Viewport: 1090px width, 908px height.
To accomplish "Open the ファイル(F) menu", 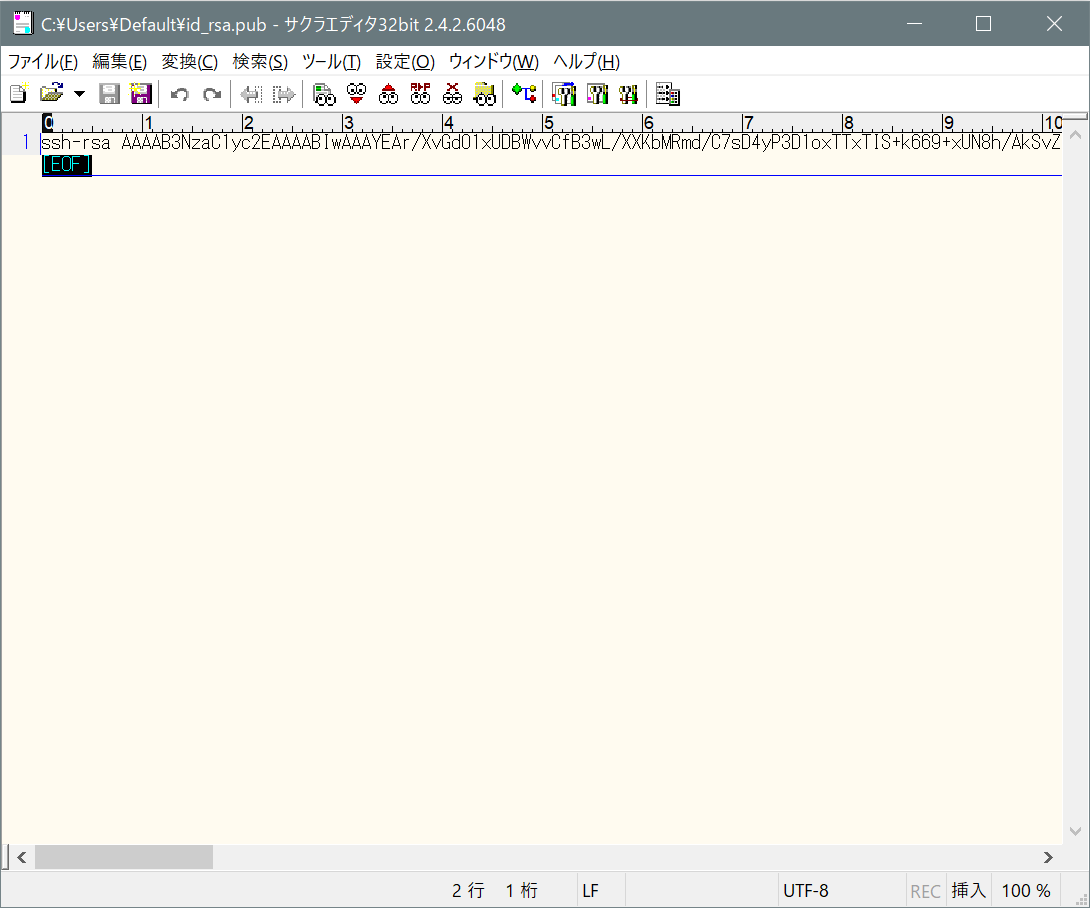I will pyautogui.click(x=42, y=62).
